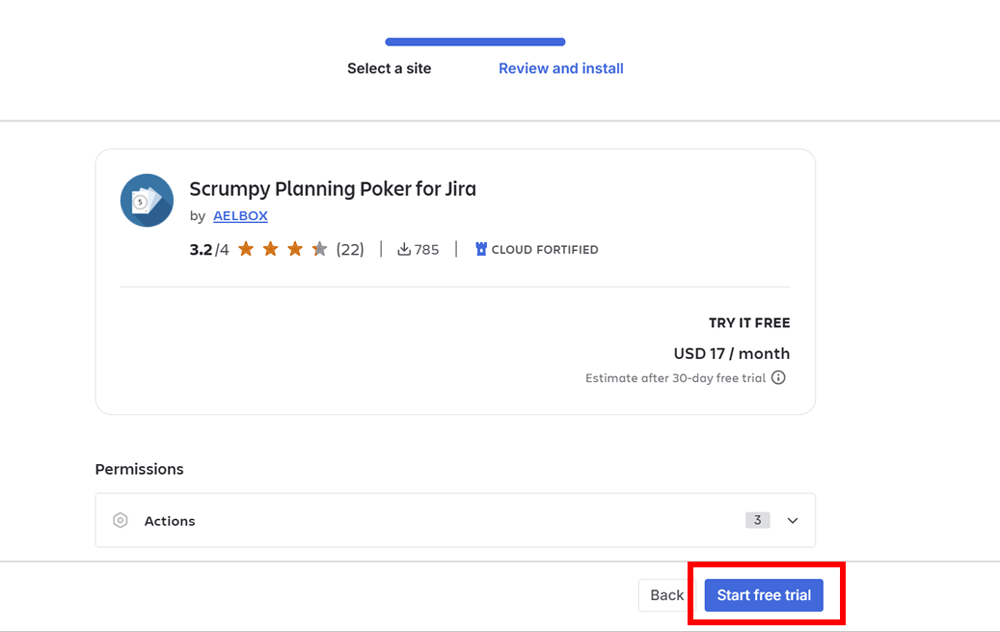Screen dimensions: 1000x632
Task: Click the Back button
Action: [667, 596]
